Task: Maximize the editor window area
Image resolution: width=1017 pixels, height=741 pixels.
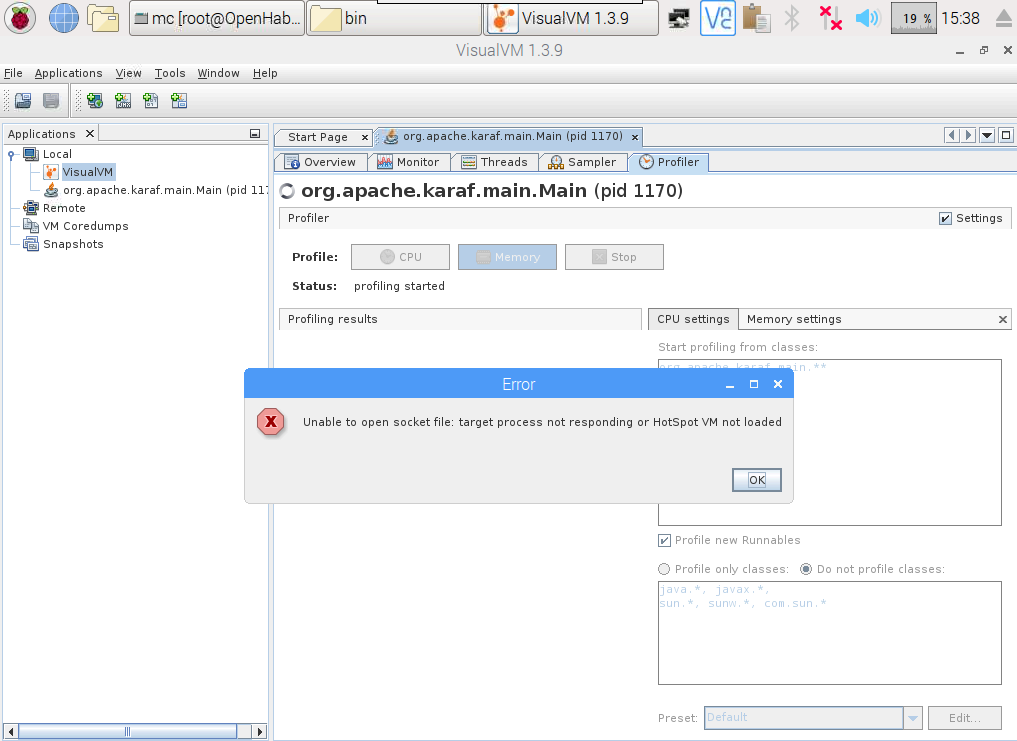Action: click(1006, 135)
